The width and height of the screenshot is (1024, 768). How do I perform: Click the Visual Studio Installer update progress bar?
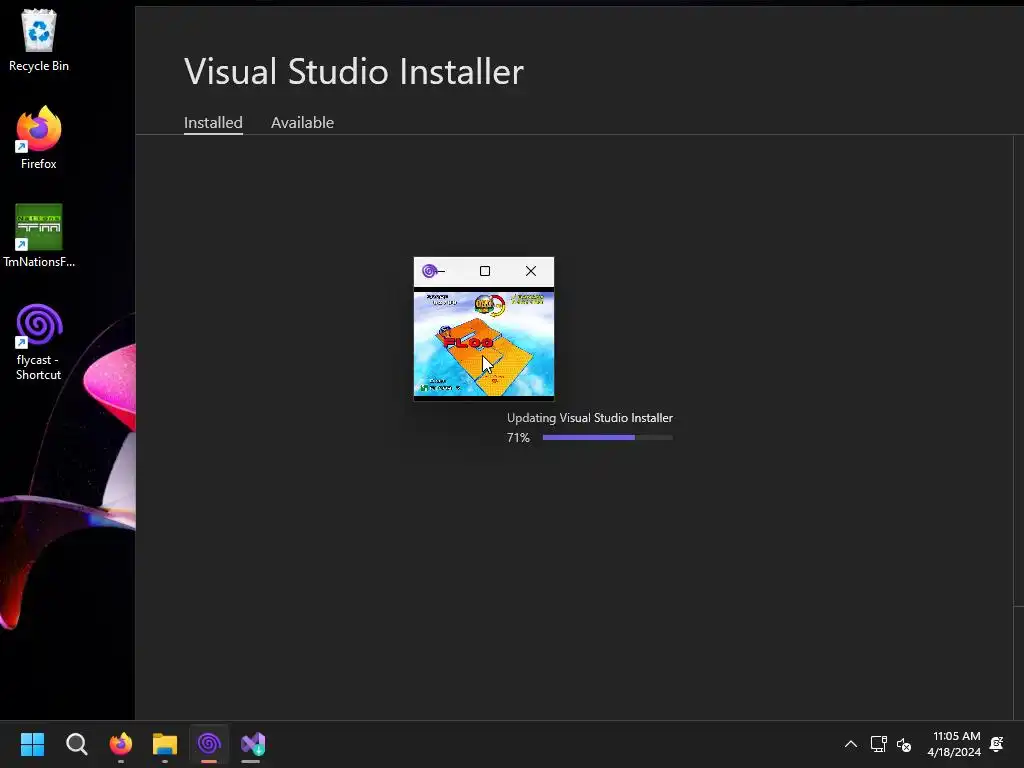[607, 438]
